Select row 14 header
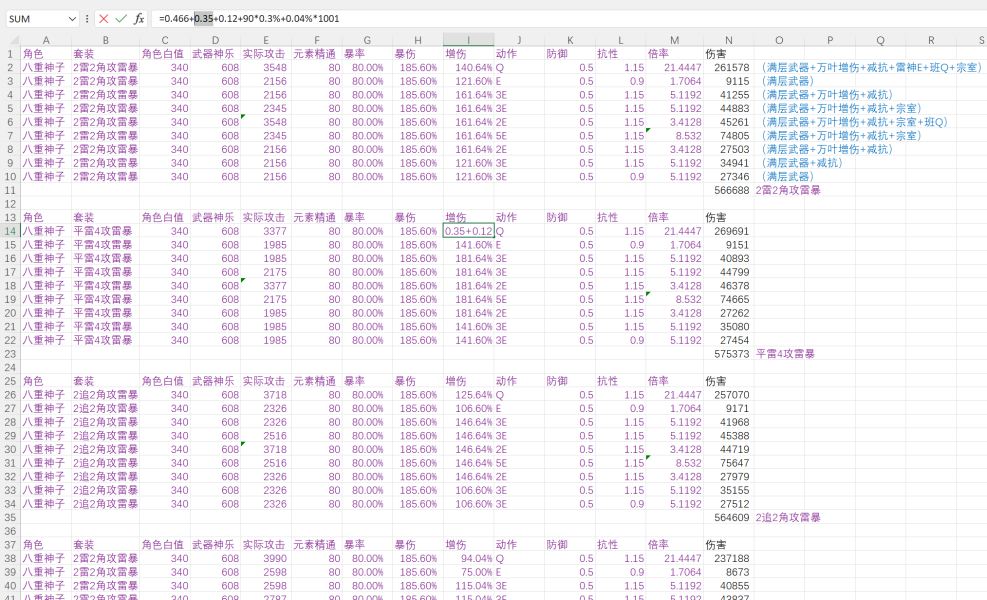 click(10, 231)
